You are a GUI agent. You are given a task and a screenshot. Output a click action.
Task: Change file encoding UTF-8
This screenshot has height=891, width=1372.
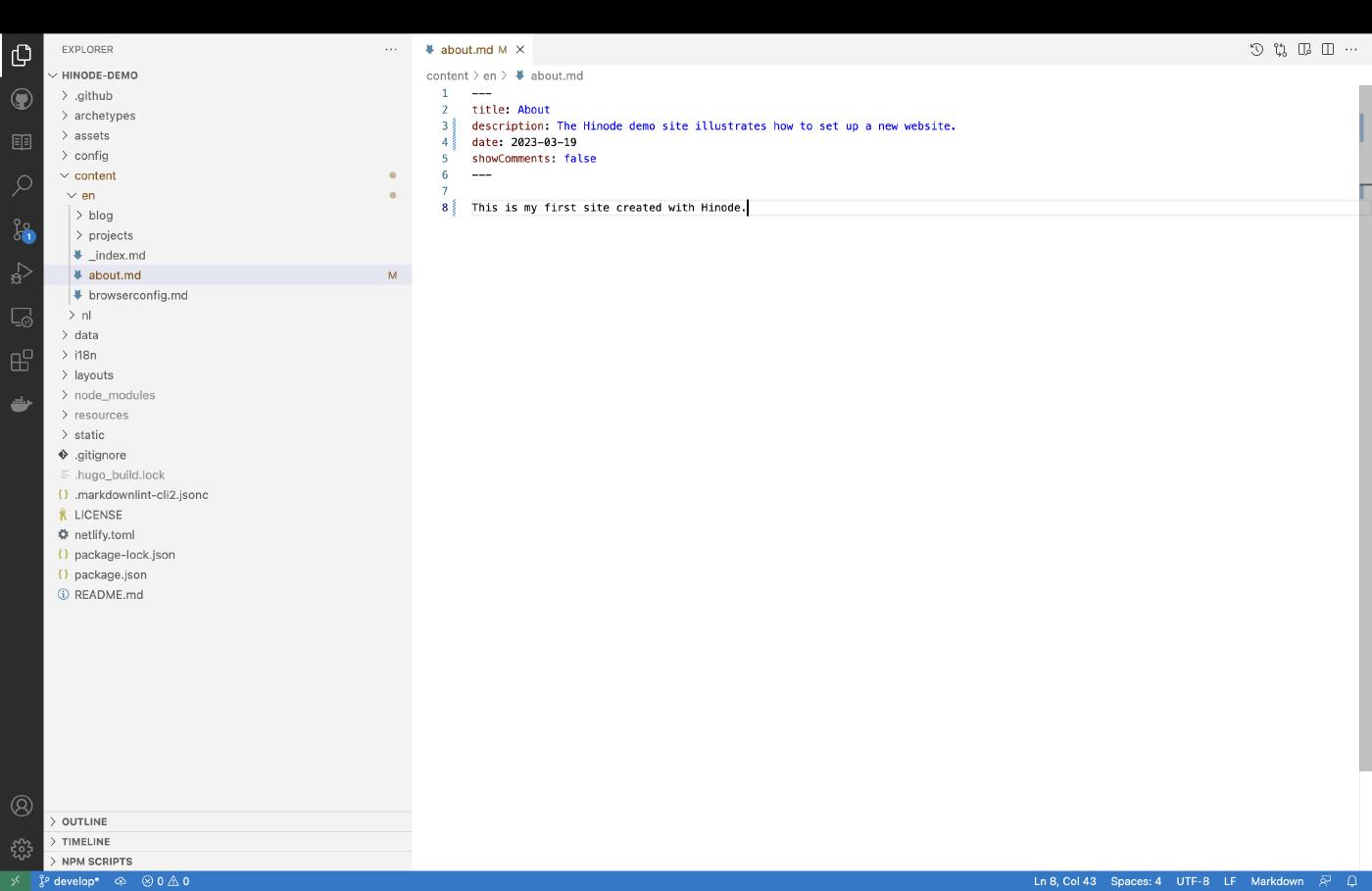point(1193,881)
